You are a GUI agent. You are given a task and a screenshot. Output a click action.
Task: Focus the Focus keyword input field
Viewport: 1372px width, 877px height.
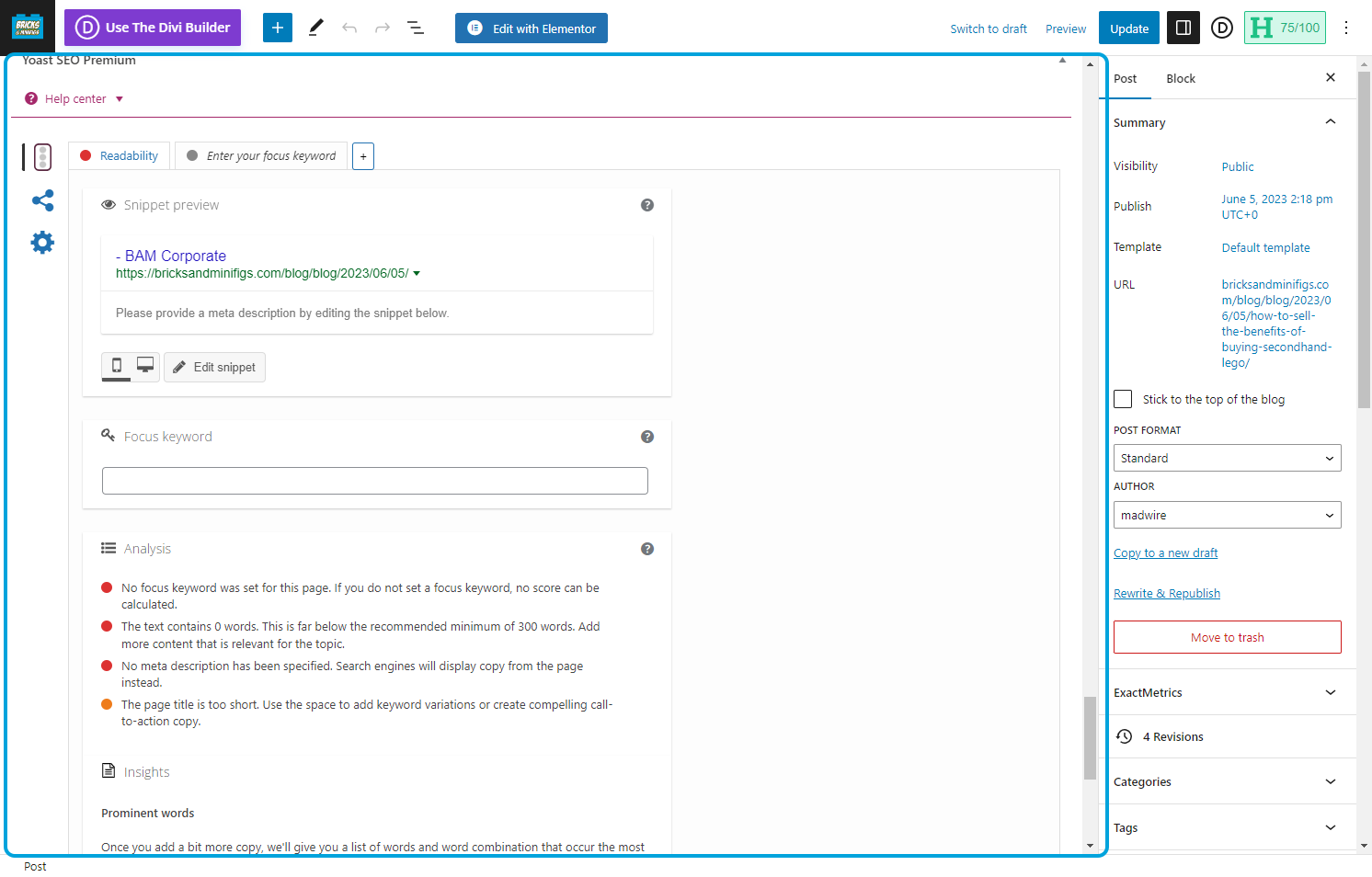pos(375,481)
